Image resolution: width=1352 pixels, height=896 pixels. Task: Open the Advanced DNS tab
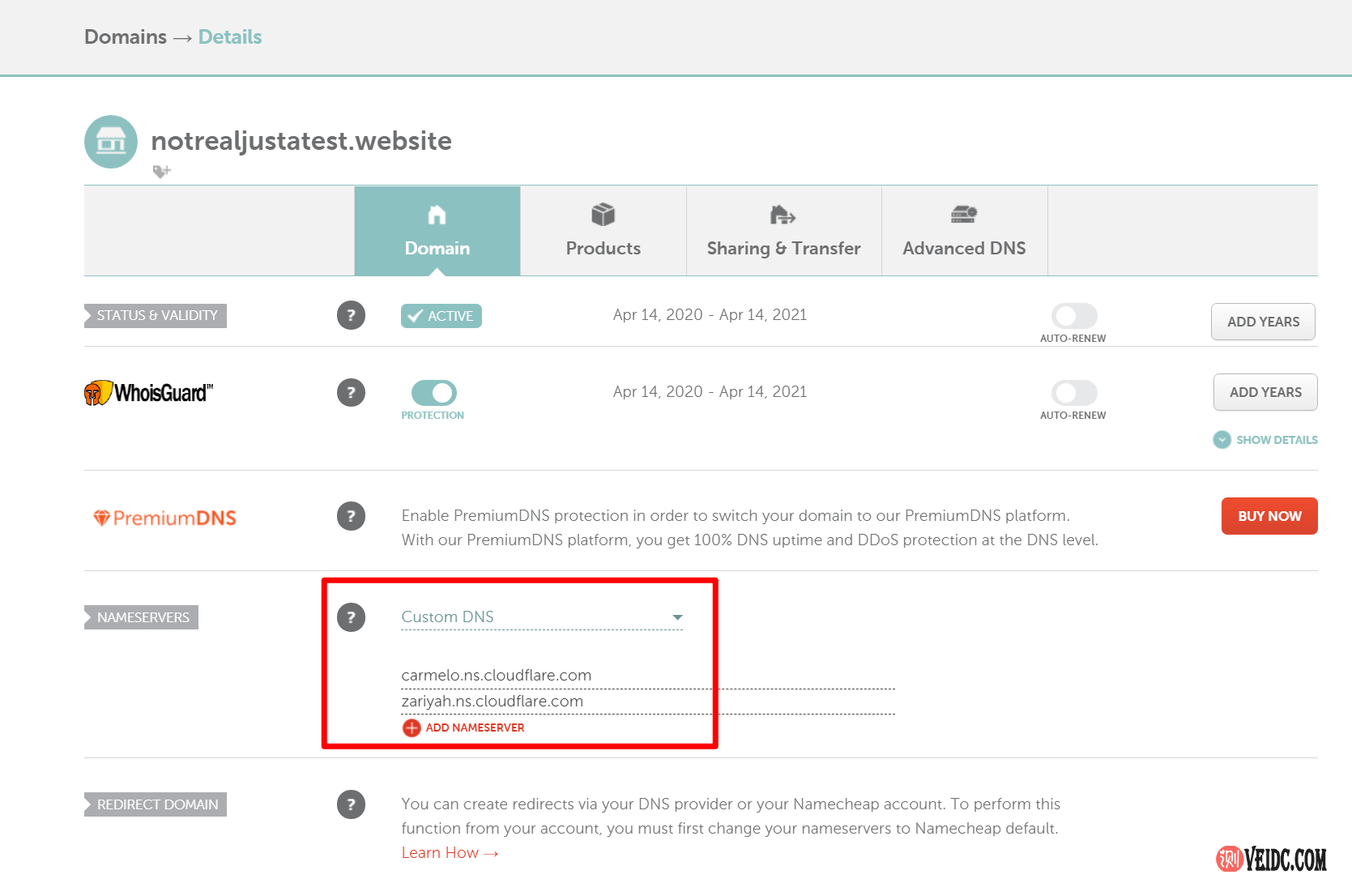tap(965, 231)
